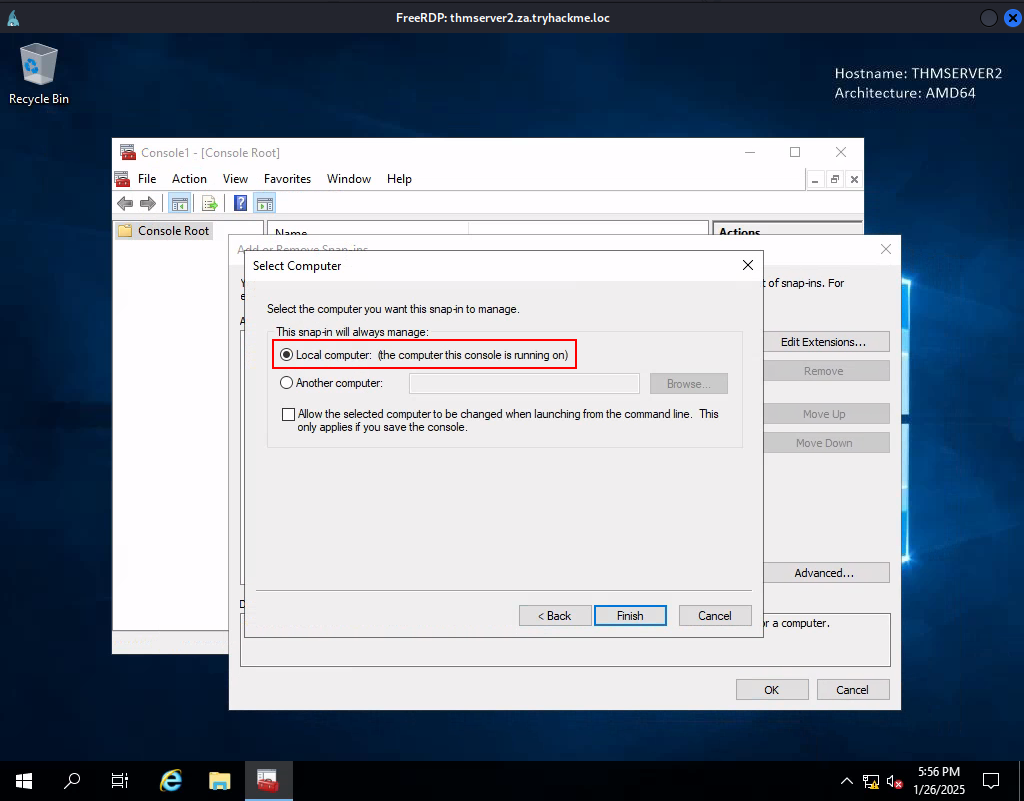Click the Export List toolbar icon

click(210, 204)
